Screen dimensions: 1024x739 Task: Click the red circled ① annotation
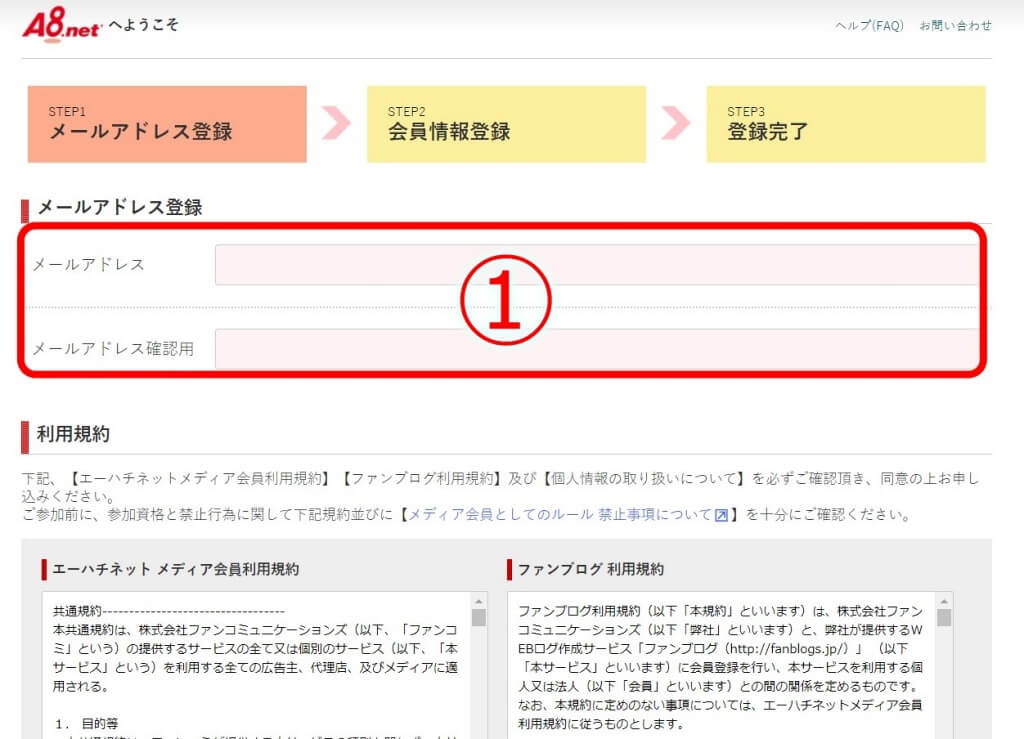click(507, 300)
